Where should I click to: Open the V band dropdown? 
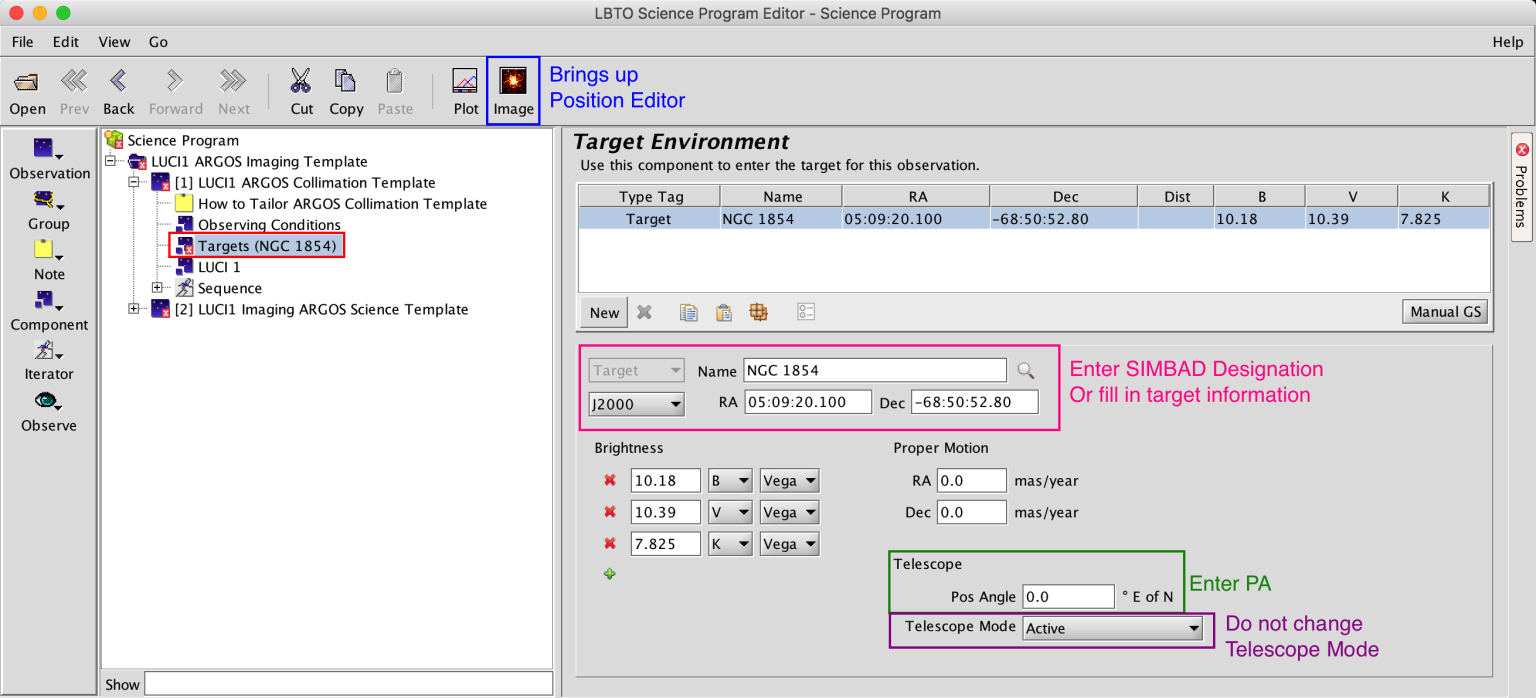click(730, 513)
